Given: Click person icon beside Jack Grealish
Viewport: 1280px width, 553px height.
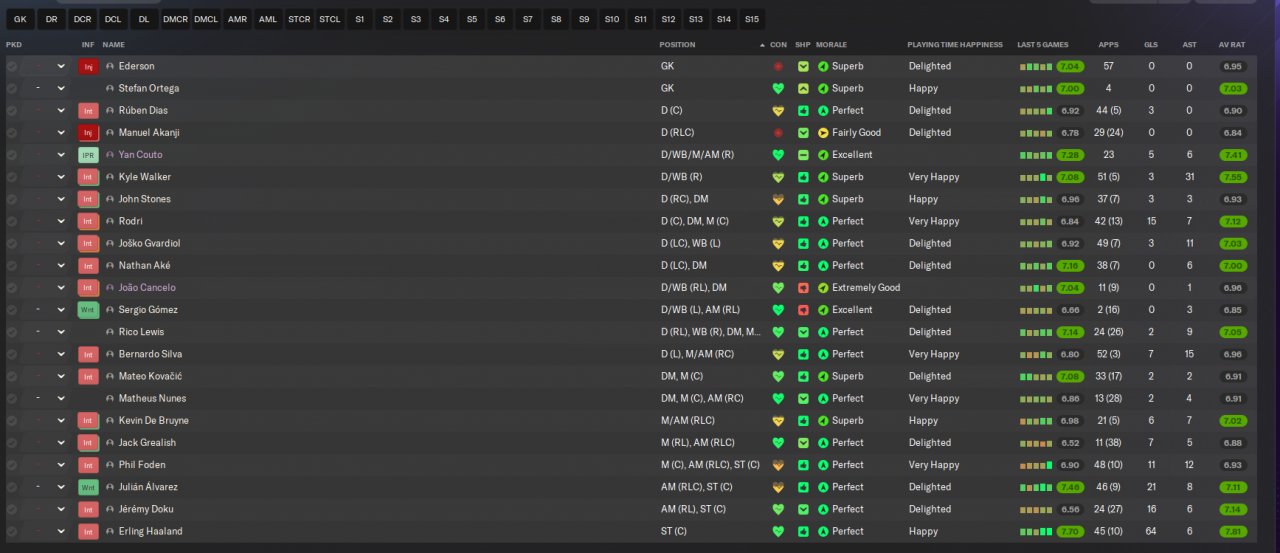Looking at the screenshot, I should 110,442.
